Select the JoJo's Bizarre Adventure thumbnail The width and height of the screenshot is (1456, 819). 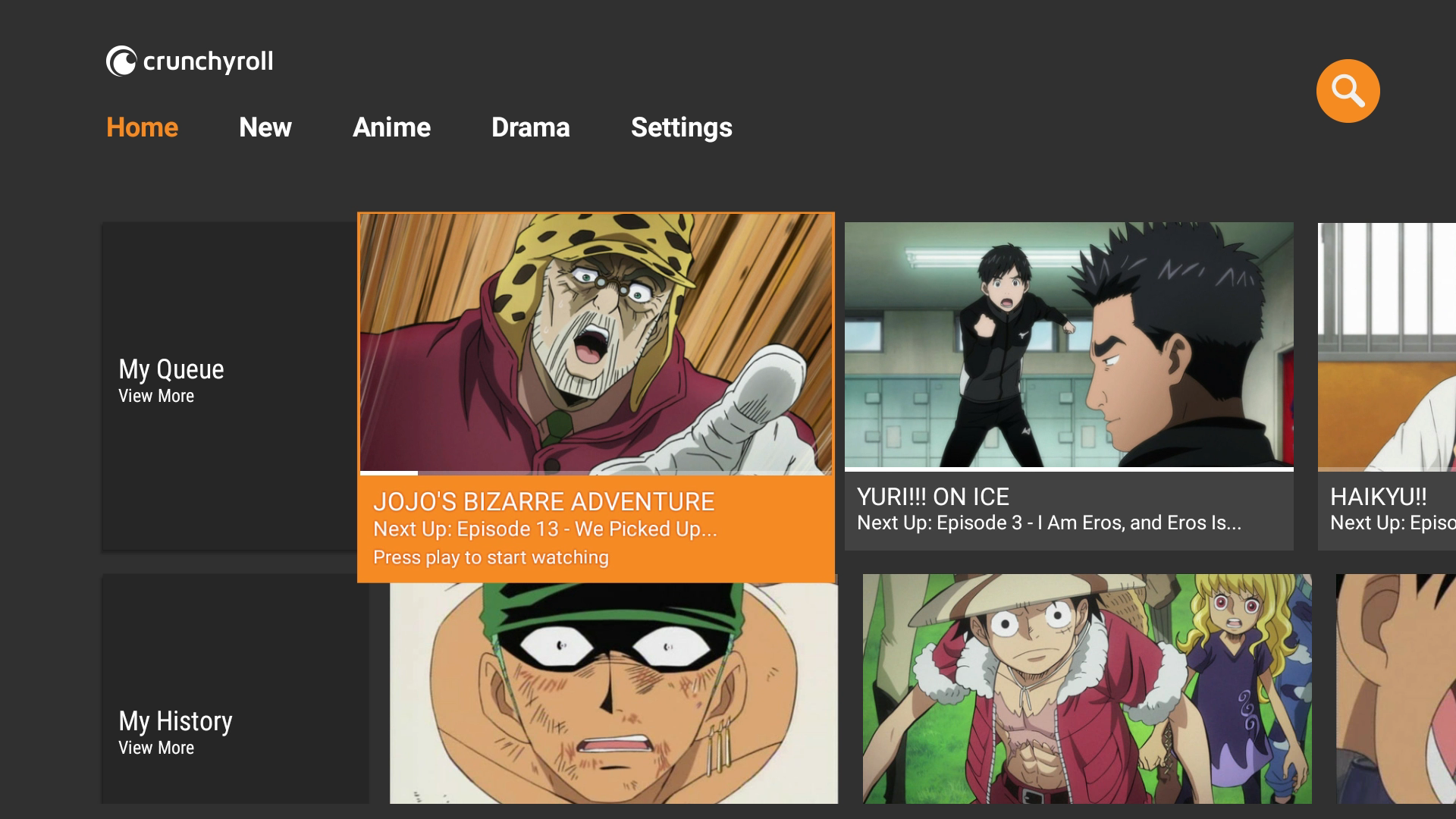tap(595, 341)
